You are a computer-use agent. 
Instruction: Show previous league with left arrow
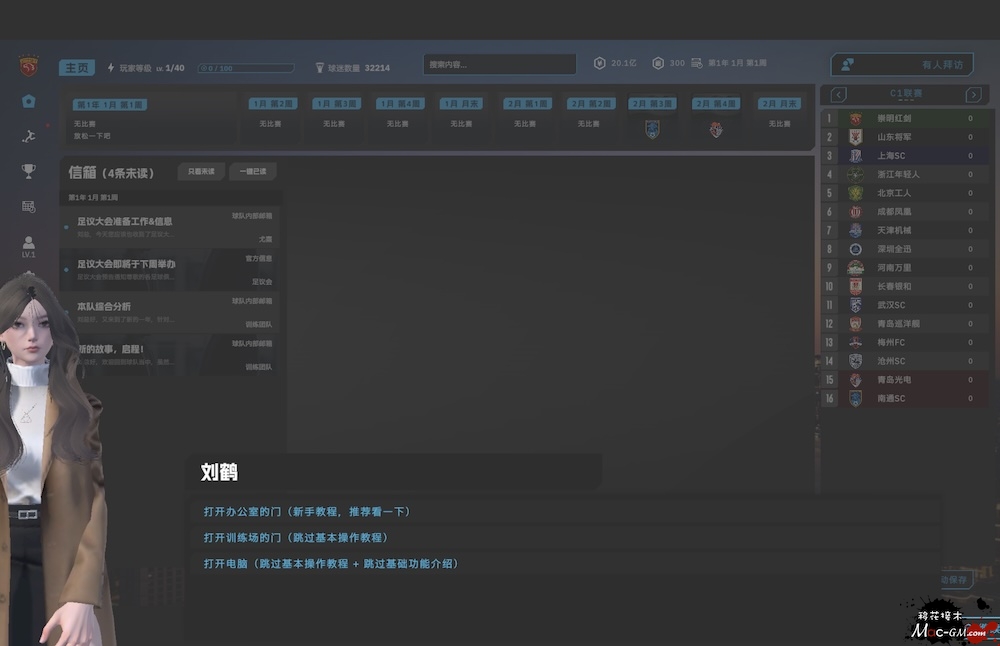(838, 95)
